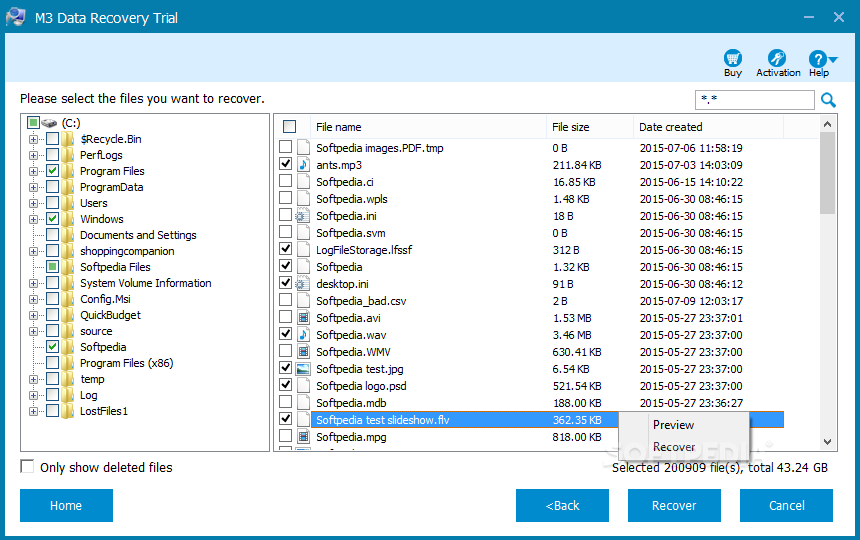Click the Softpedia.mpg video file icon
The image size is (860, 540).
303,437
